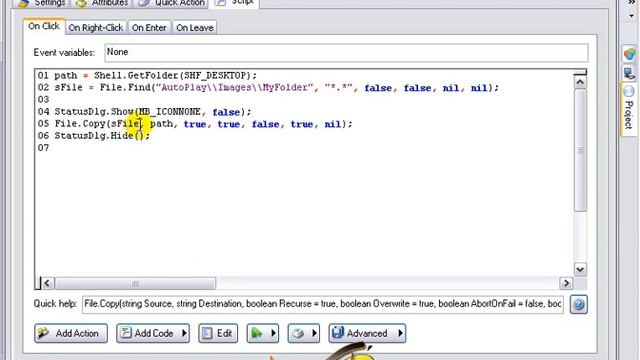Image resolution: width=640 pixels, height=360 pixels.
Task: Click the colorful spheres icon in side pane
Action: pos(629,54)
